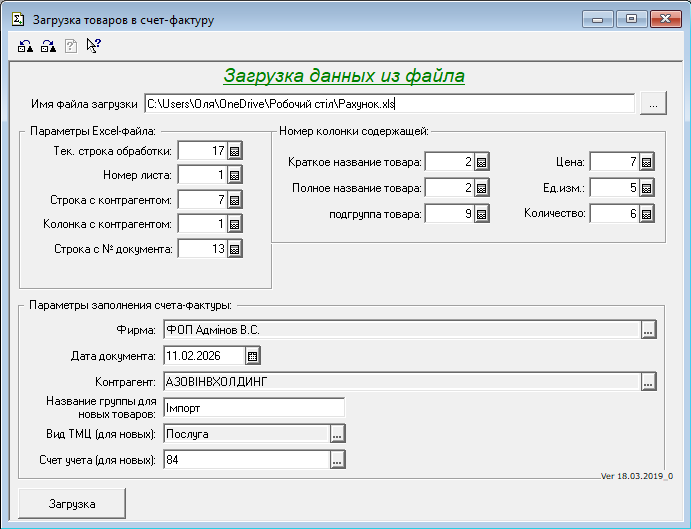This screenshot has height=529, width=691.
Task: Click the first undo-arrow toolbar icon
Action: pos(25,45)
